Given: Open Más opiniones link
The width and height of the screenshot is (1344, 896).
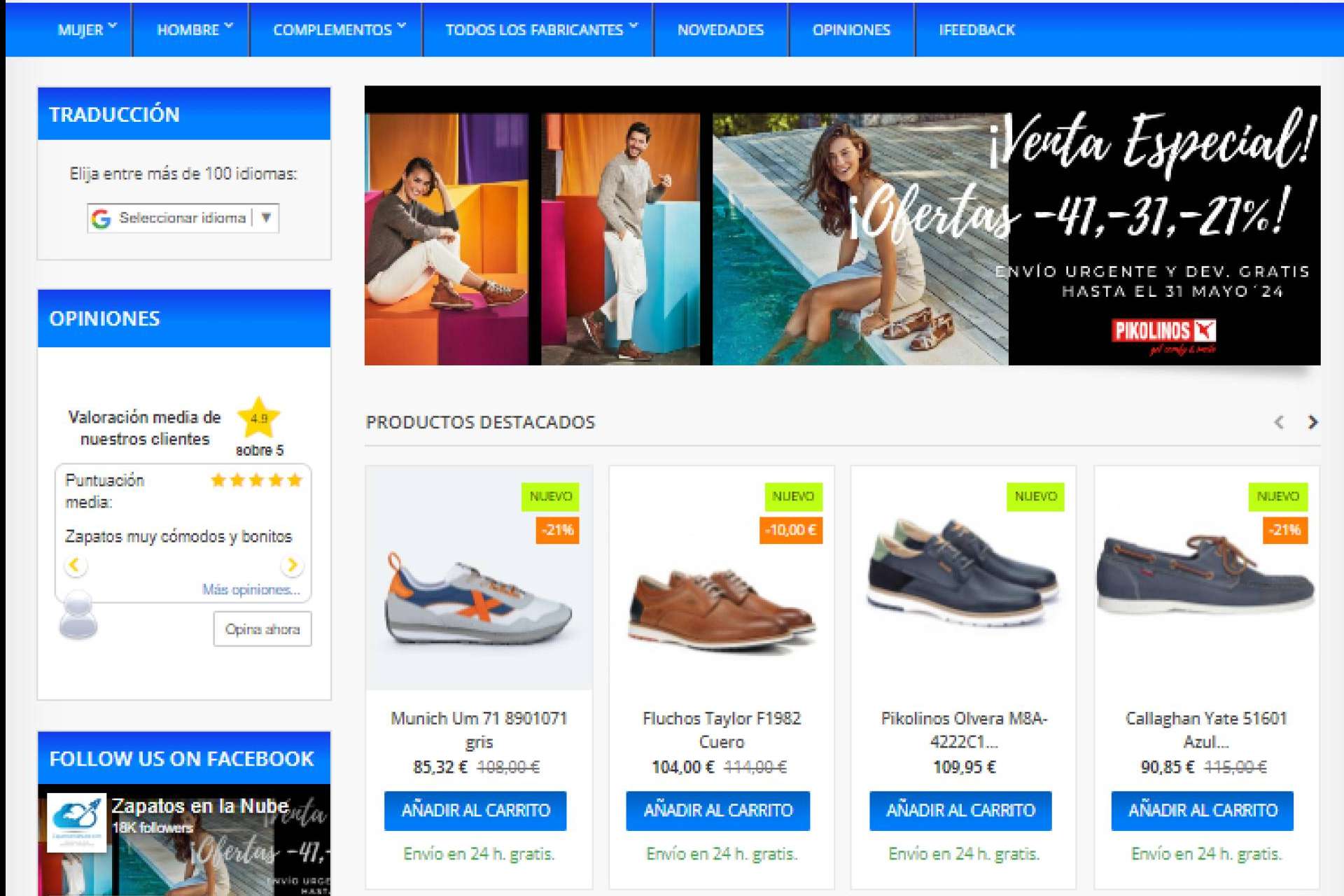Looking at the screenshot, I should click(x=251, y=589).
